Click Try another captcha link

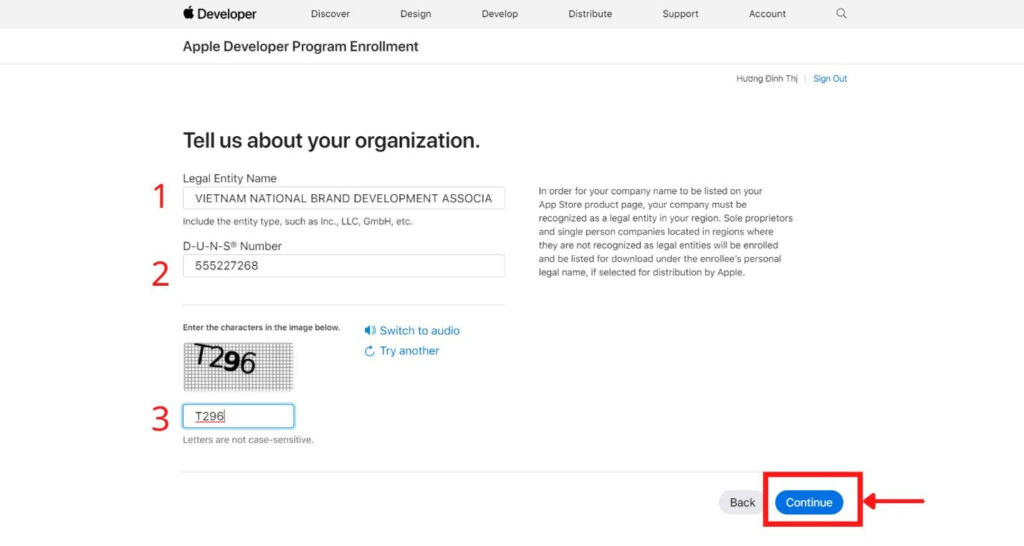point(409,351)
